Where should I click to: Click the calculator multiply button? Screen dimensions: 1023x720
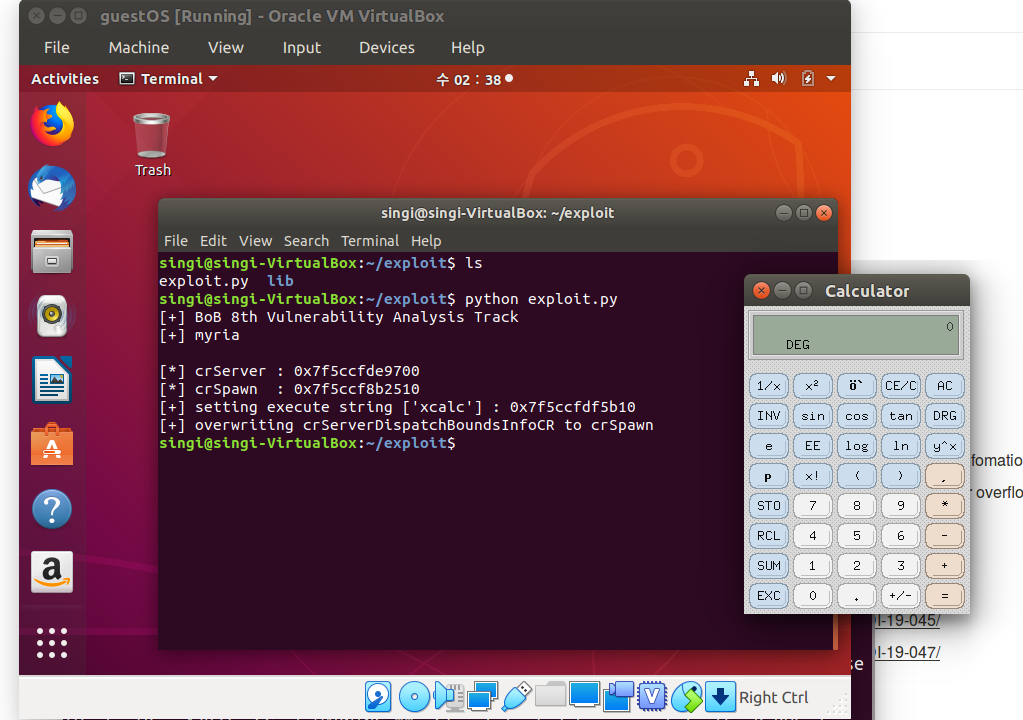tap(944, 506)
